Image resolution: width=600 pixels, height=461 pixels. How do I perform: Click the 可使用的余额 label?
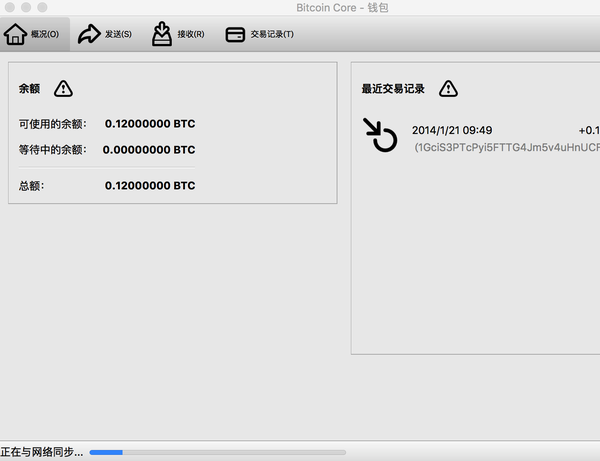[x=53, y=124]
